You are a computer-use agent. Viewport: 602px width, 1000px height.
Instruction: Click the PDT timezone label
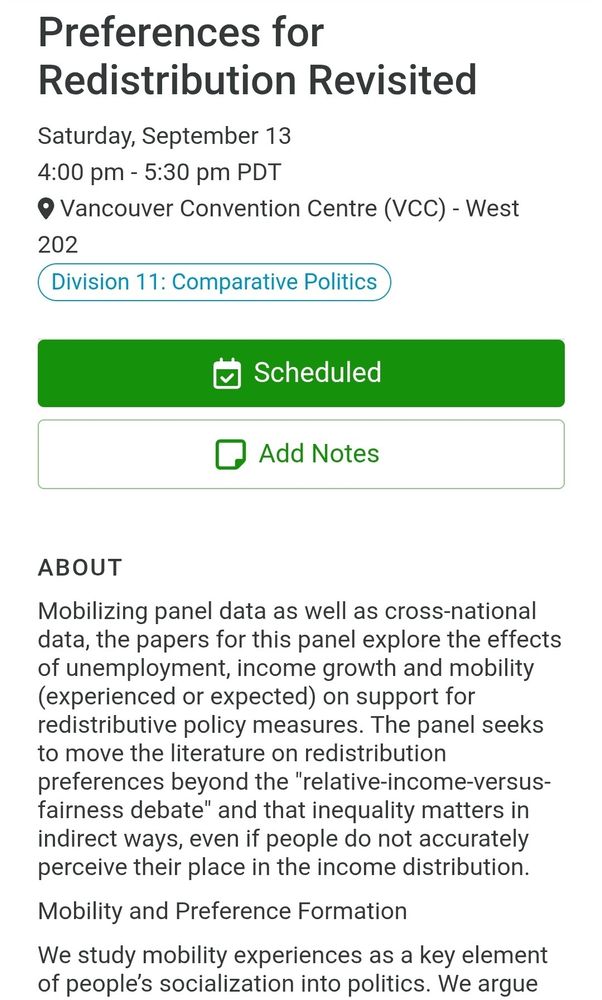pyautogui.click(x=259, y=172)
